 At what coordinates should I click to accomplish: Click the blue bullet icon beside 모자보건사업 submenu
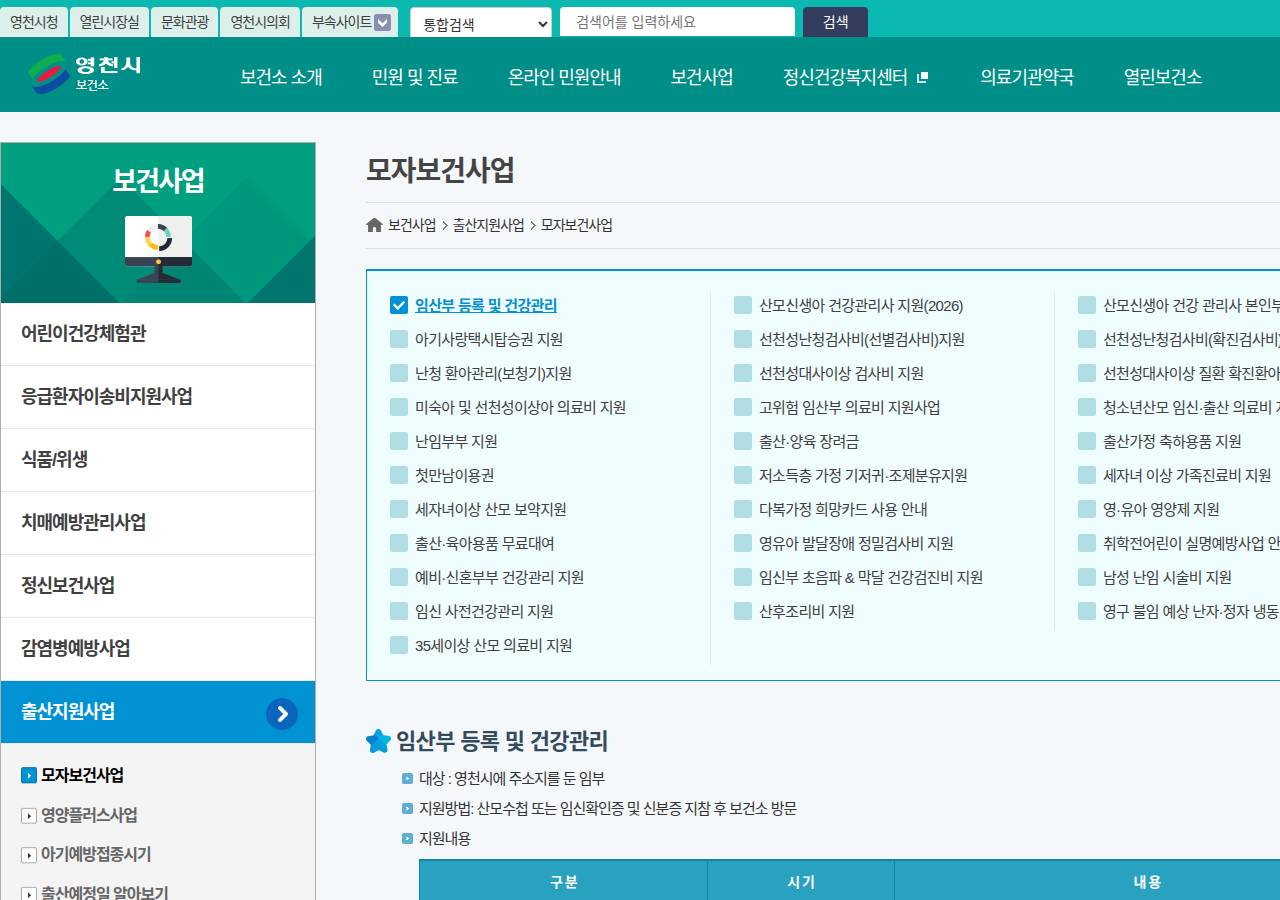(x=29, y=775)
